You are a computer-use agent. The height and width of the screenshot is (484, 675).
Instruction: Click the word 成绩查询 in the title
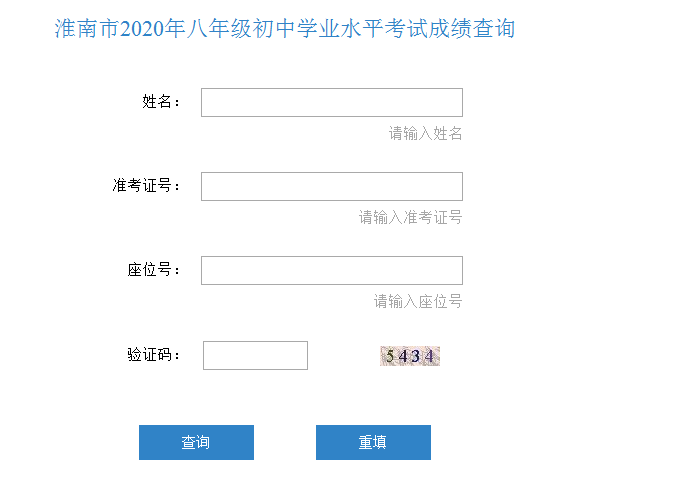pos(472,29)
